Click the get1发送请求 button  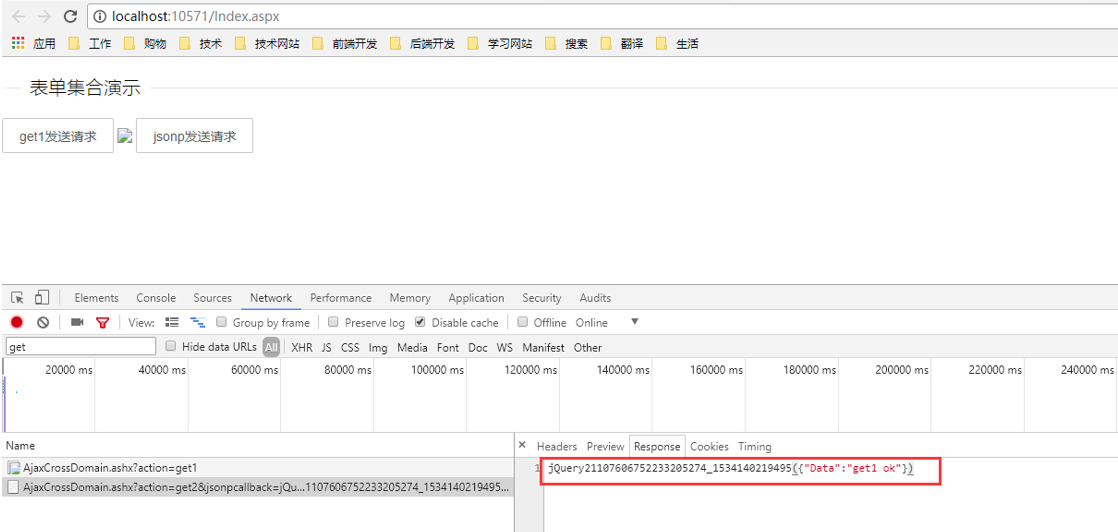tap(58, 135)
